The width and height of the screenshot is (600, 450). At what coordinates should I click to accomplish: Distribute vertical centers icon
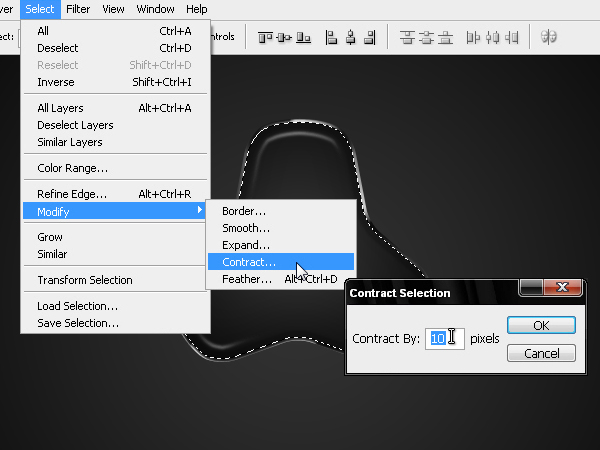point(426,38)
